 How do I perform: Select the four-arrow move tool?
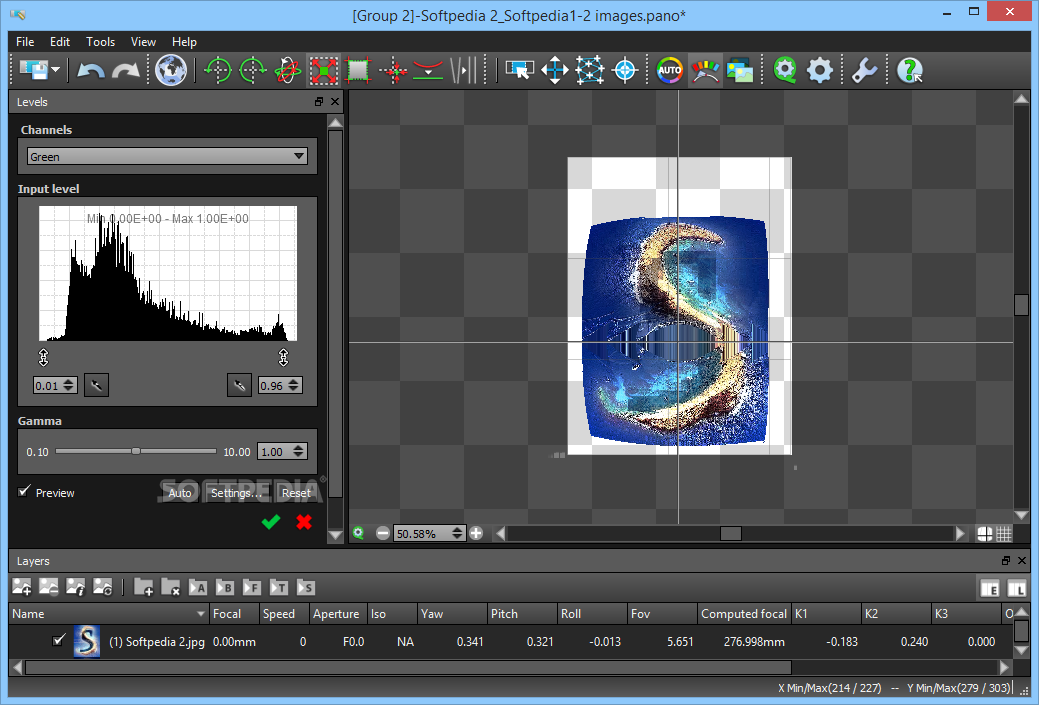pyautogui.click(x=555, y=70)
